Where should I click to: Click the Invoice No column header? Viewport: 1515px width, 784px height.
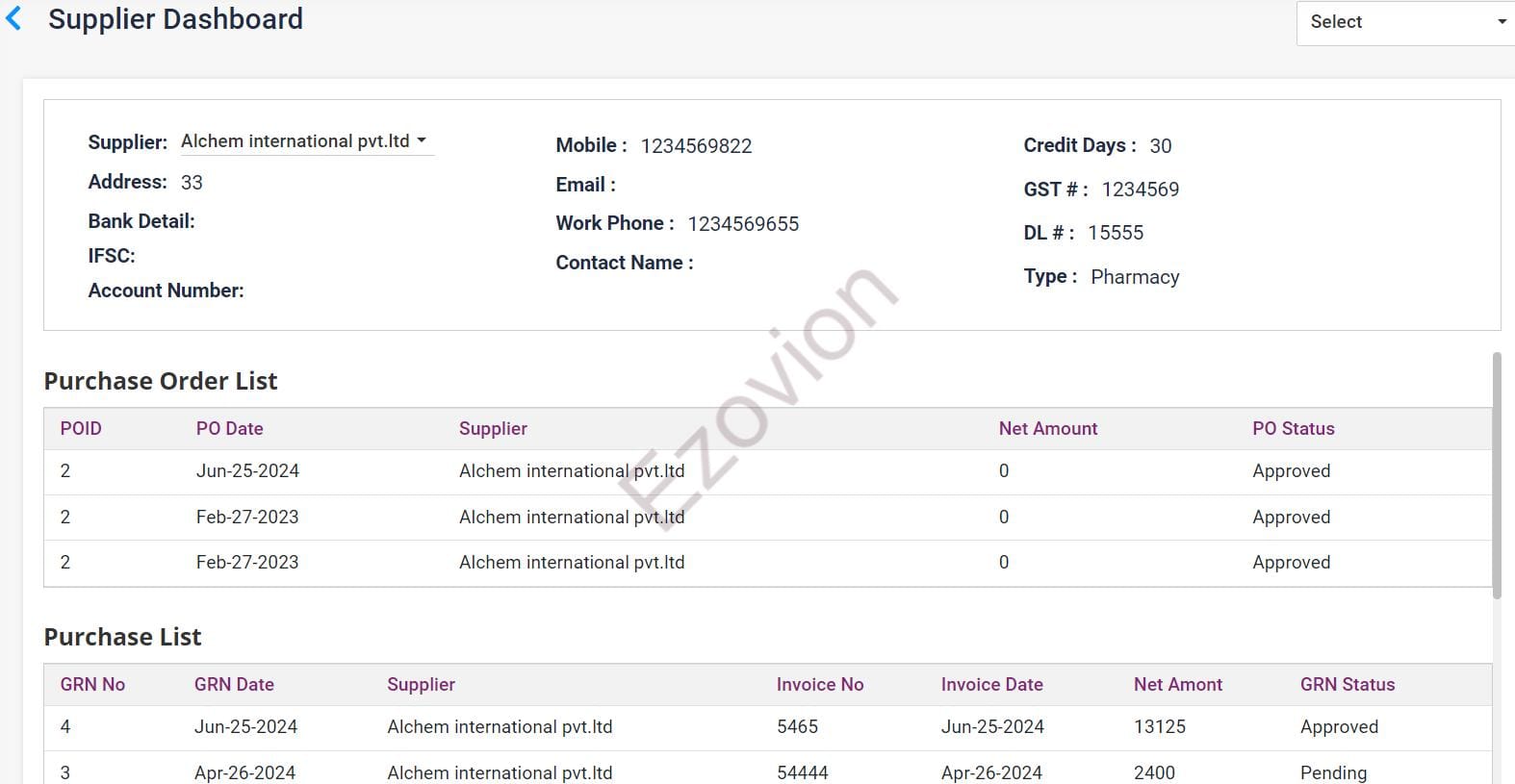click(x=819, y=685)
